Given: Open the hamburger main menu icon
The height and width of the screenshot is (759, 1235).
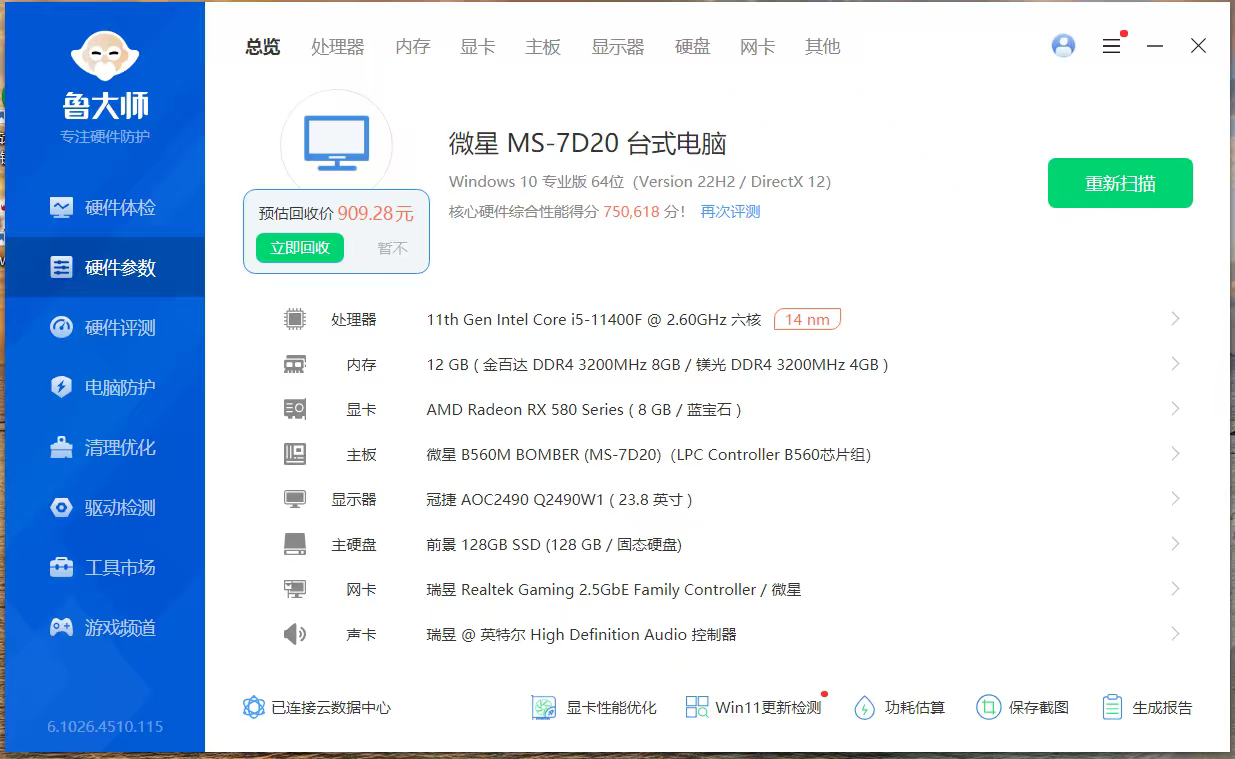Looking at the screenshot, I should [1111, 46].
